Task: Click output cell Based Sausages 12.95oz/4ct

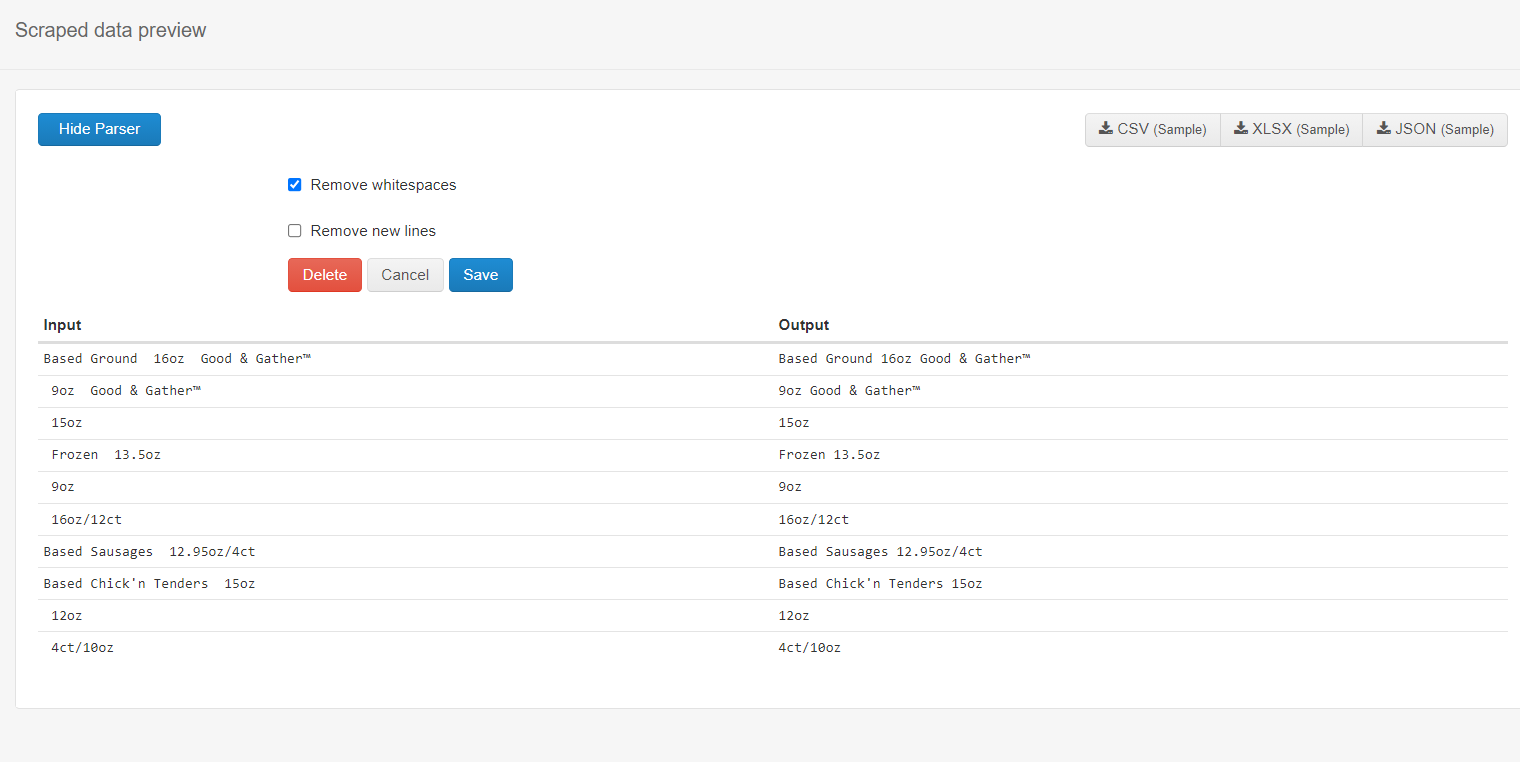Action: [x=880, y=552]
